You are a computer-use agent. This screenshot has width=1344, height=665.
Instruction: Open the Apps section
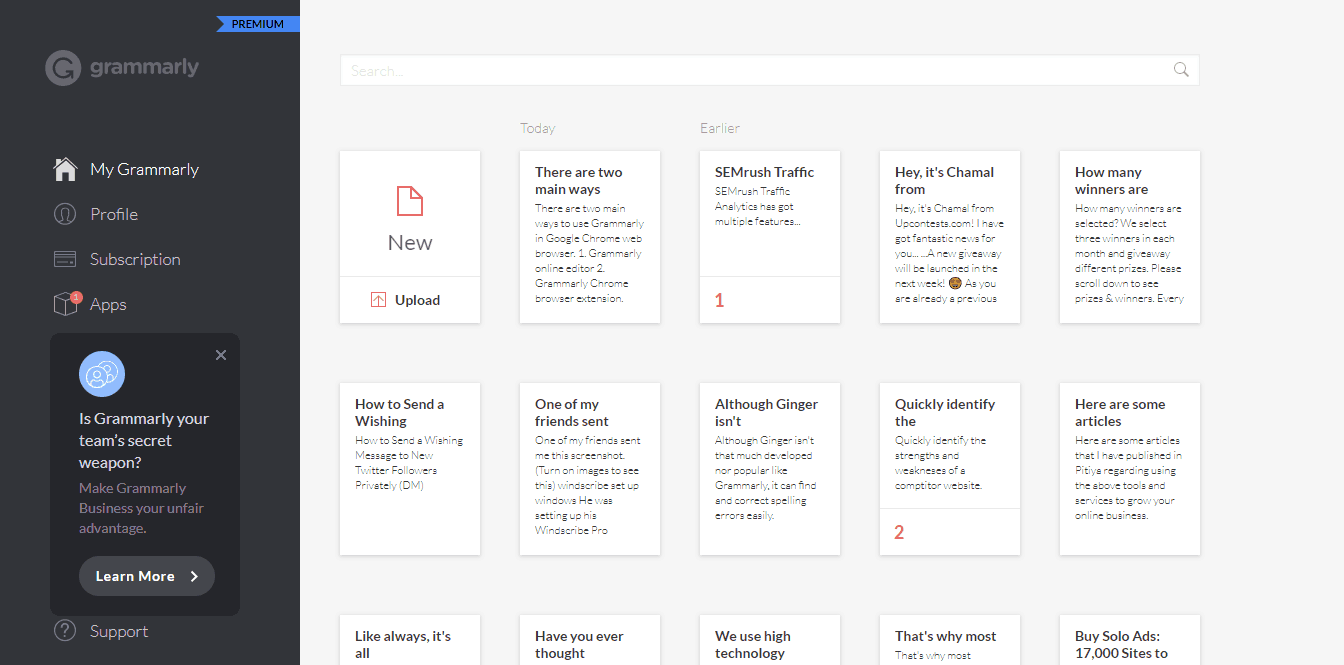pos(108,304)
